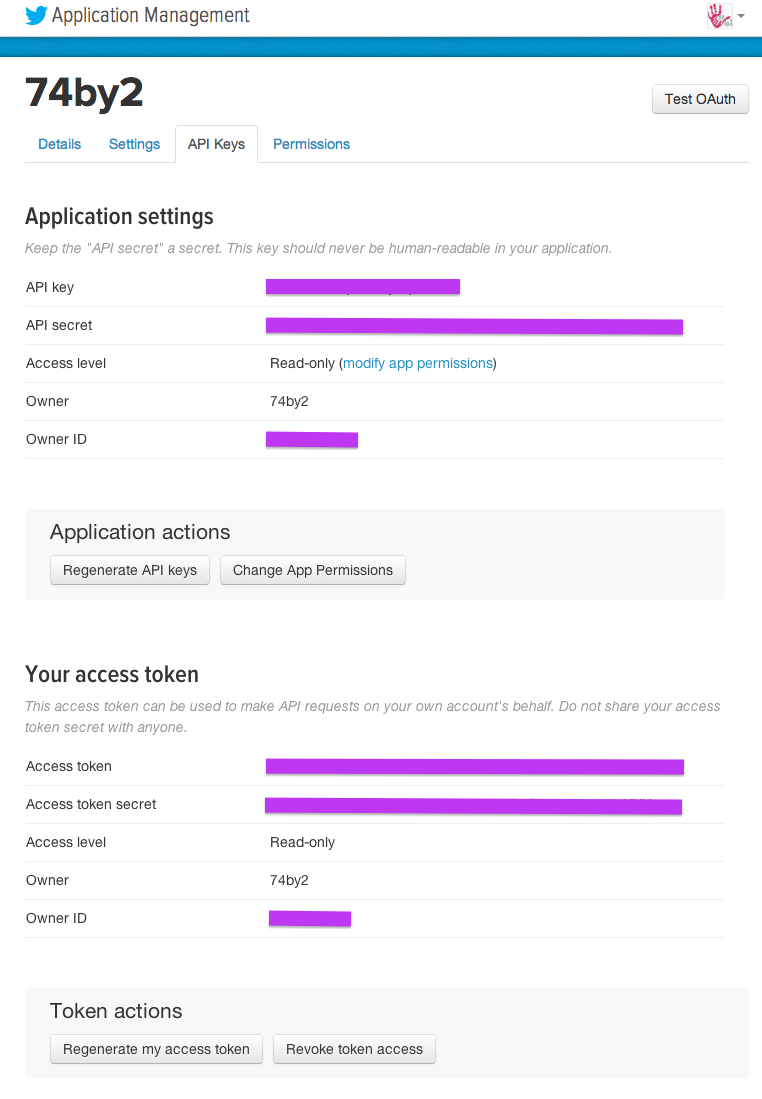Screen dimensions: 762x1099
Task: Select the redacted Access token value
Action: 475,766
